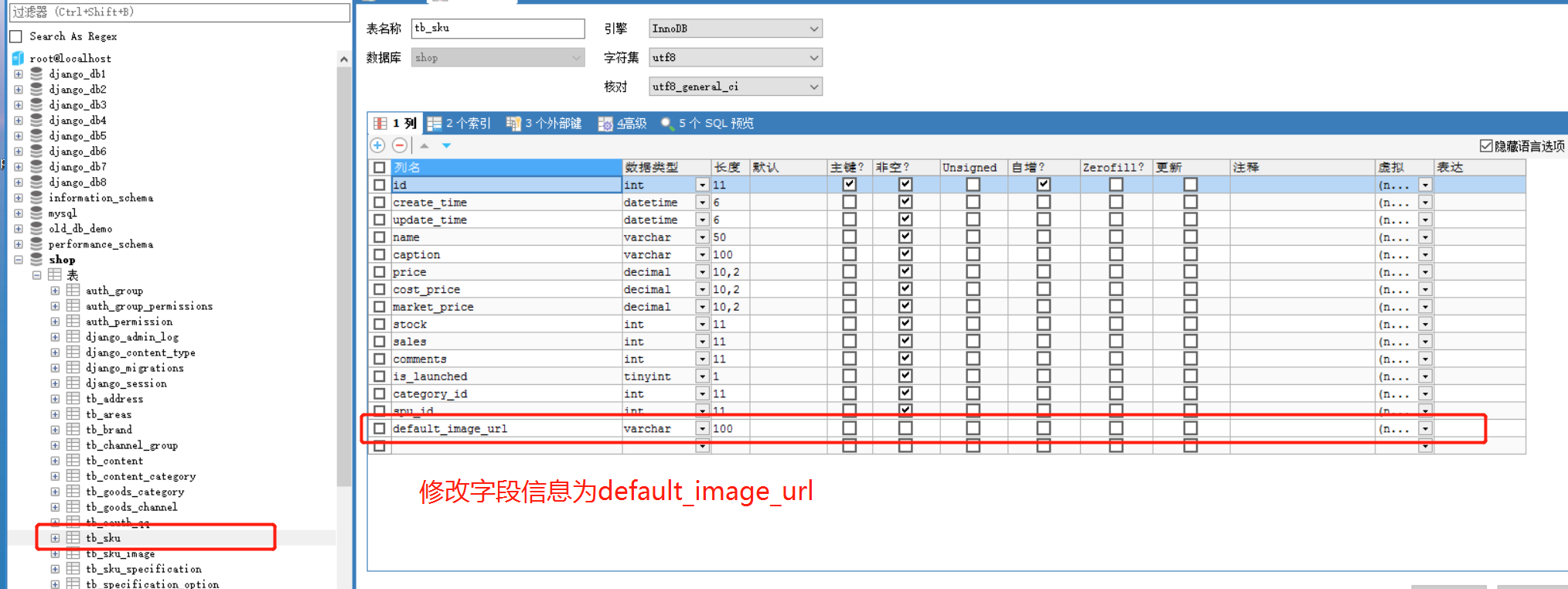Click the mysql database icon
Screen dimensions: 1568x589
pos(36,213)
